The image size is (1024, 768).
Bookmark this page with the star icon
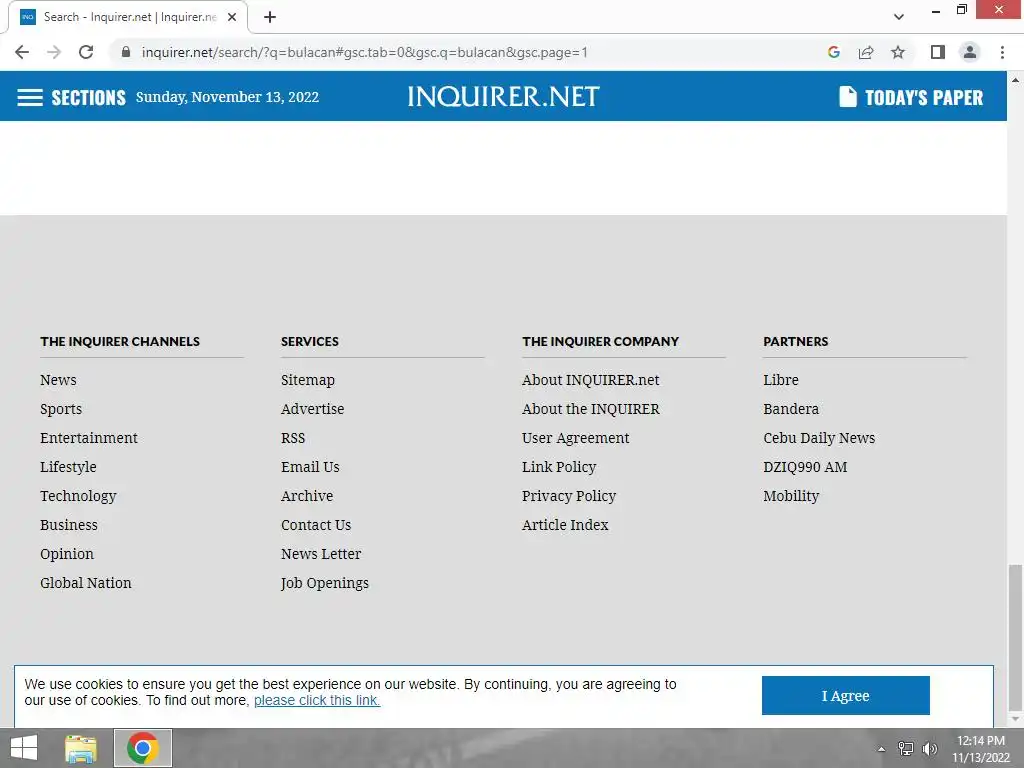point(898,52)
